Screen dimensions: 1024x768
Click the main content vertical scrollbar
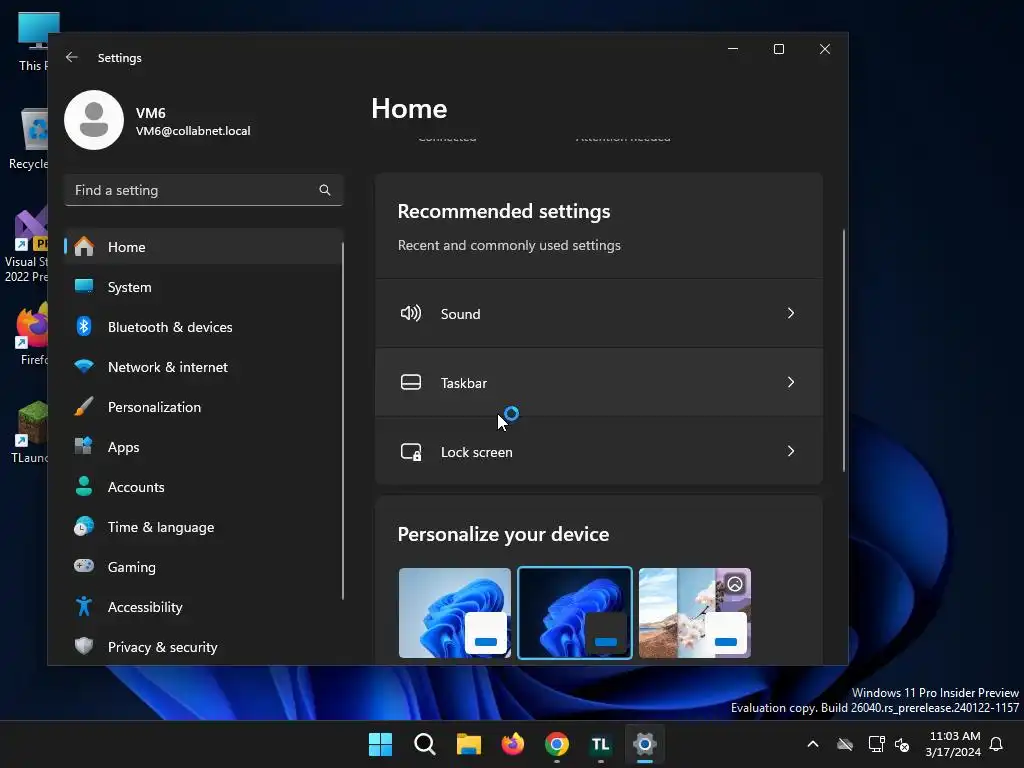[x=843, y=350]
